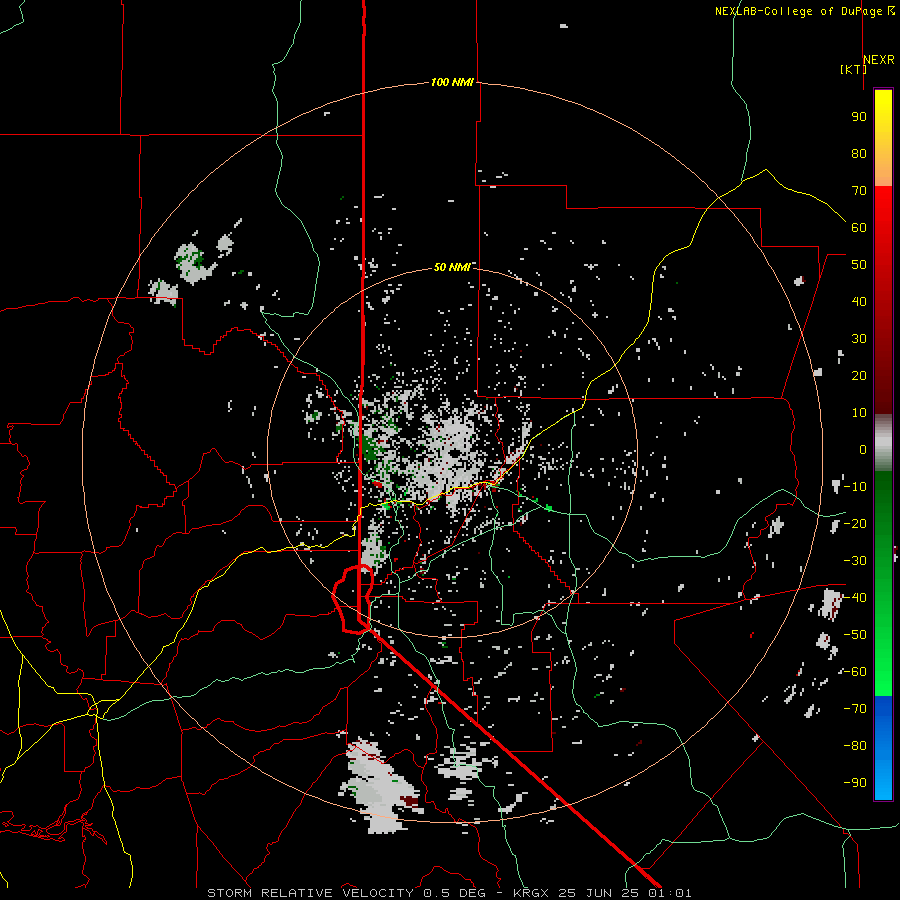
Task: Click the 80 value on the velocity scale
Action: tap(859, 154)
